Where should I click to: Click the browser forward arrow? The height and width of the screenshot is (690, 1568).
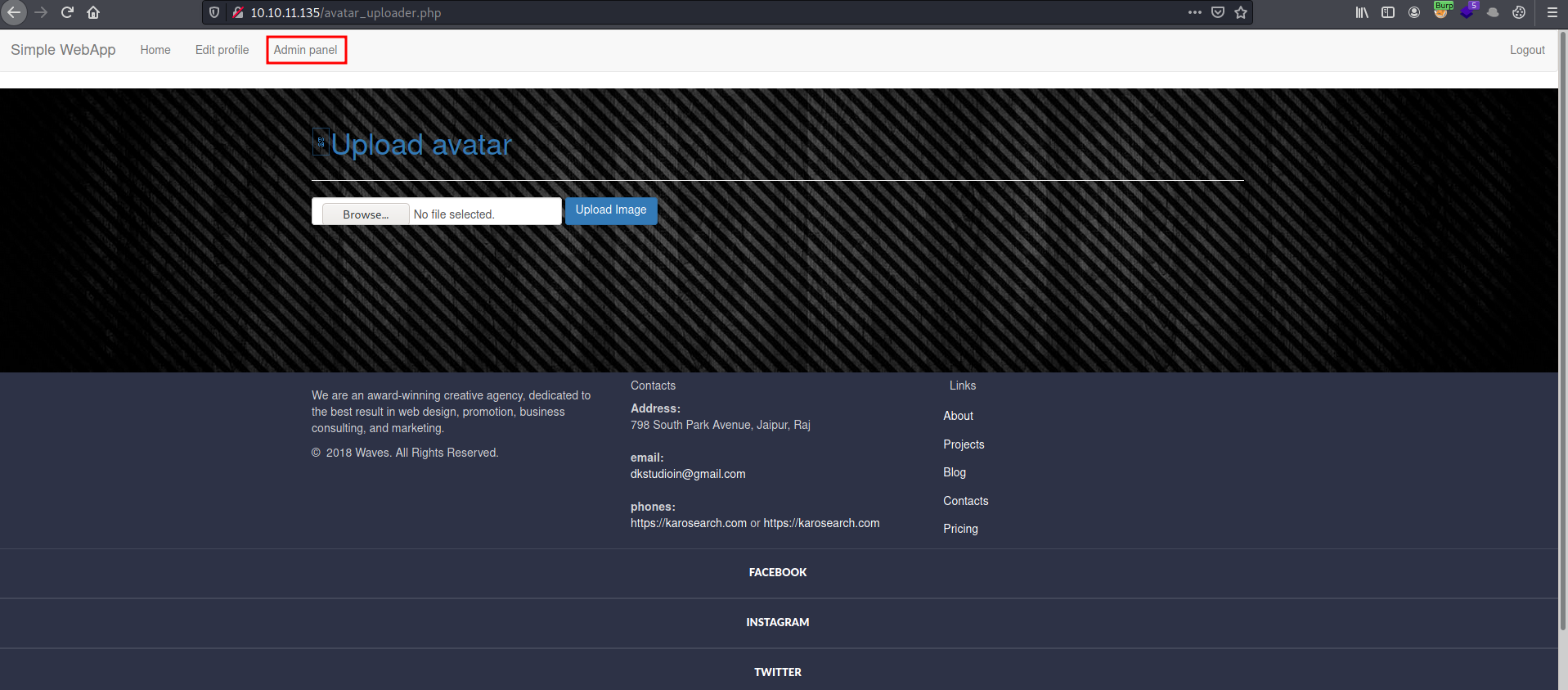pos(41,12)
